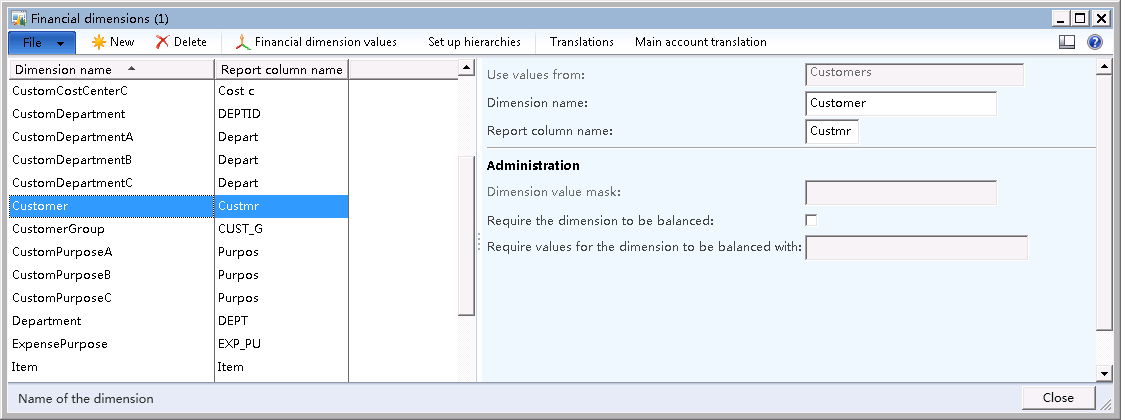Click the Report column name header
The width and height of the screenshot is (1121, 420).
(282, 69)
